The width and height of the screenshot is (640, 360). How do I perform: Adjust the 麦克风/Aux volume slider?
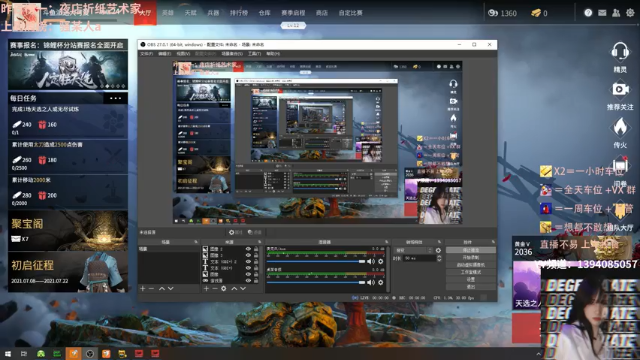pos(316,261)
